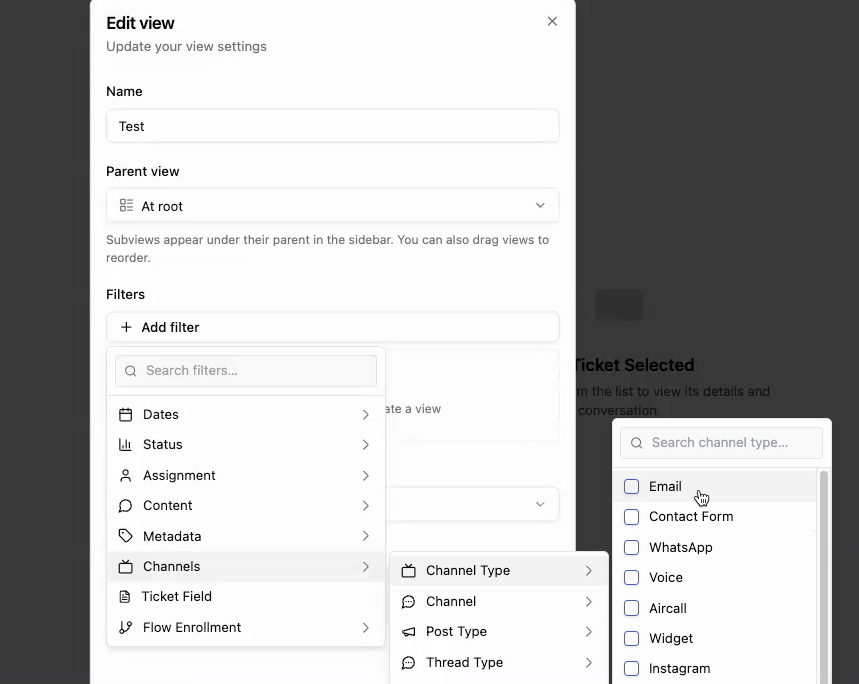The image size is (859, 684).
Task: Click the tag icon beside Metadata
Action: [126, 536]
